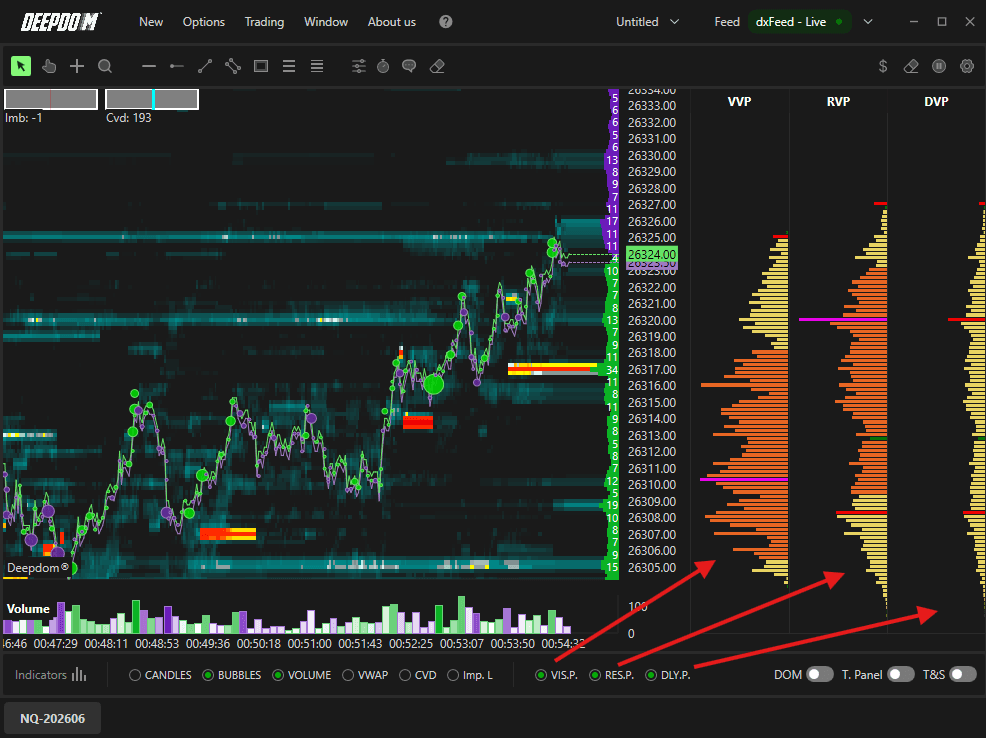Toggle the DOM switch
This screenshot has width=986, height=738.
pos(819,675)
